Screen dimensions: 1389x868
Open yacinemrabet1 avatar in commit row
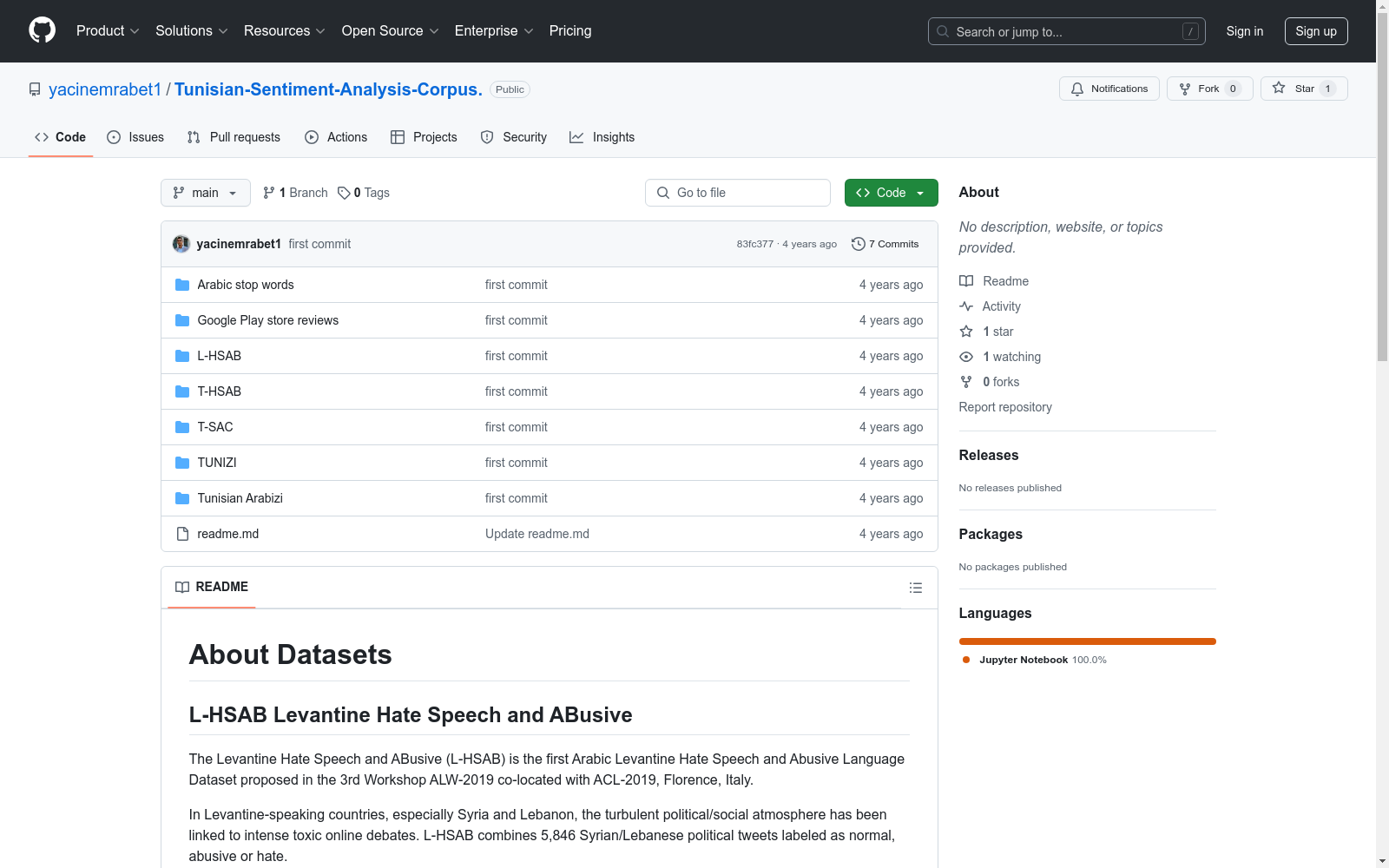(x=181, y=244)
